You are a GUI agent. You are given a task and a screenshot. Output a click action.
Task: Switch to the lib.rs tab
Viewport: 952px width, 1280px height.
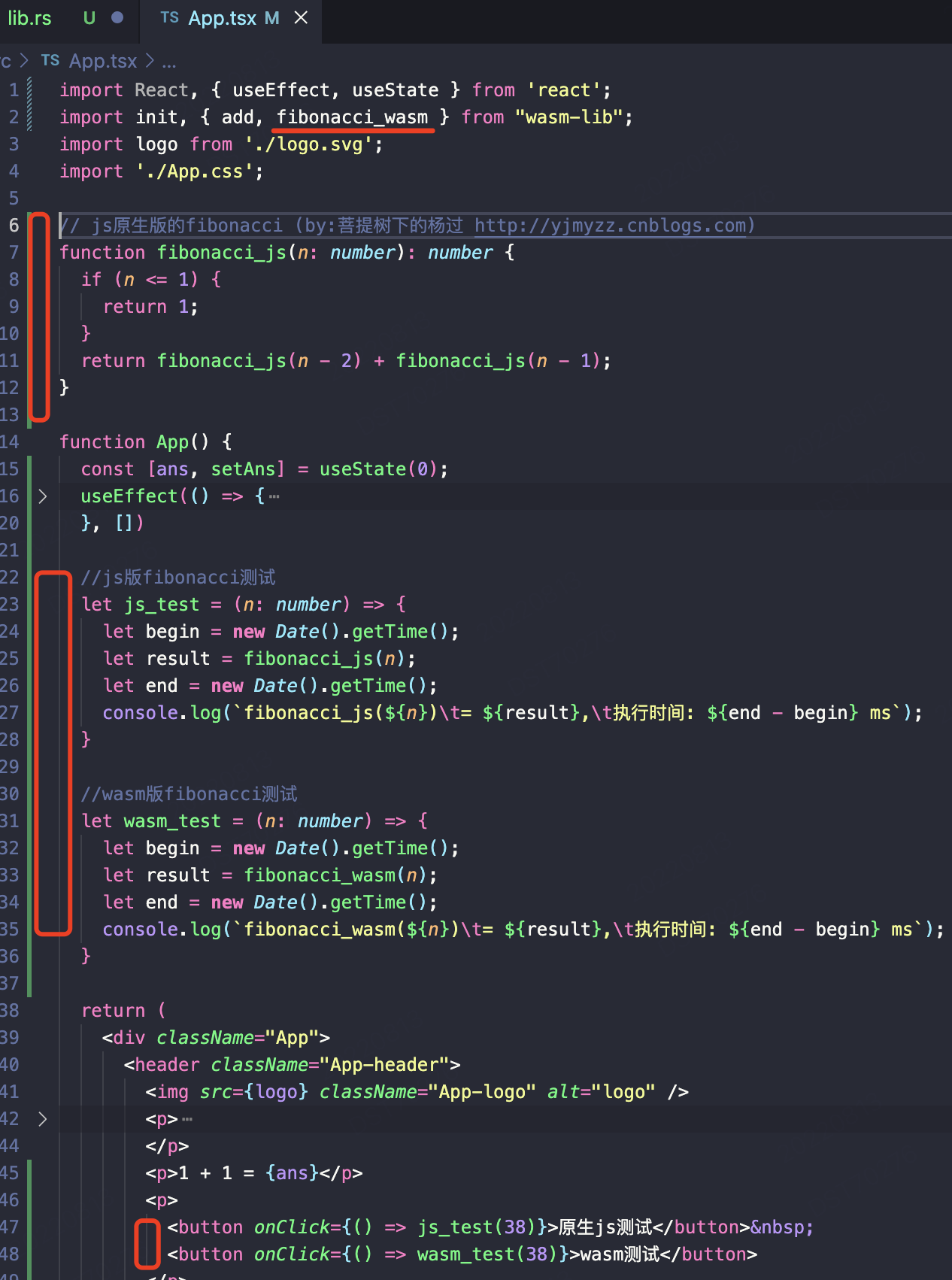click(x=29, y=18)
